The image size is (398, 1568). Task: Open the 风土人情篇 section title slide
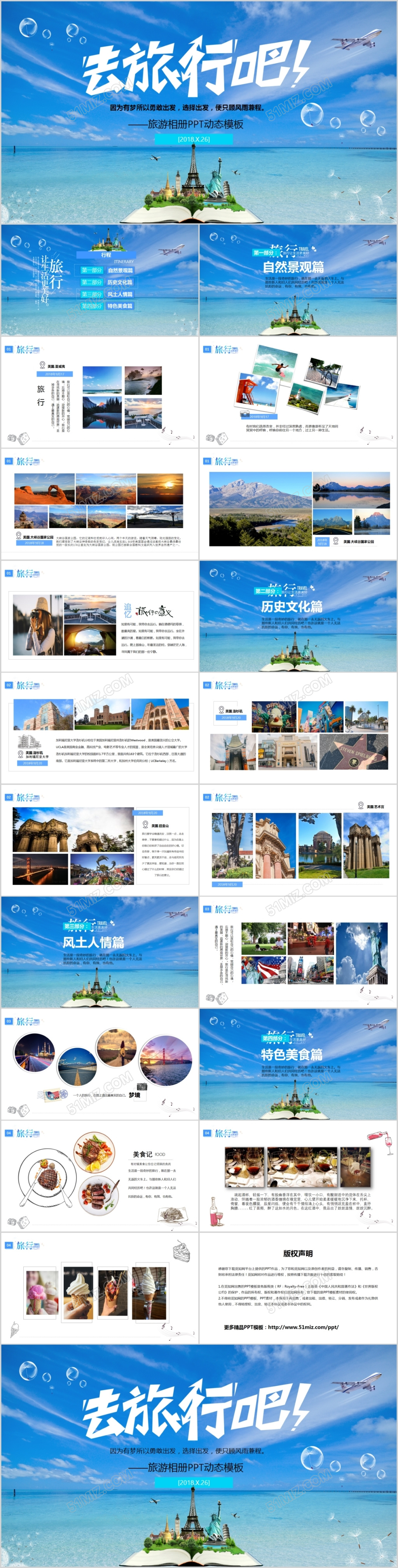coord(99,952)
